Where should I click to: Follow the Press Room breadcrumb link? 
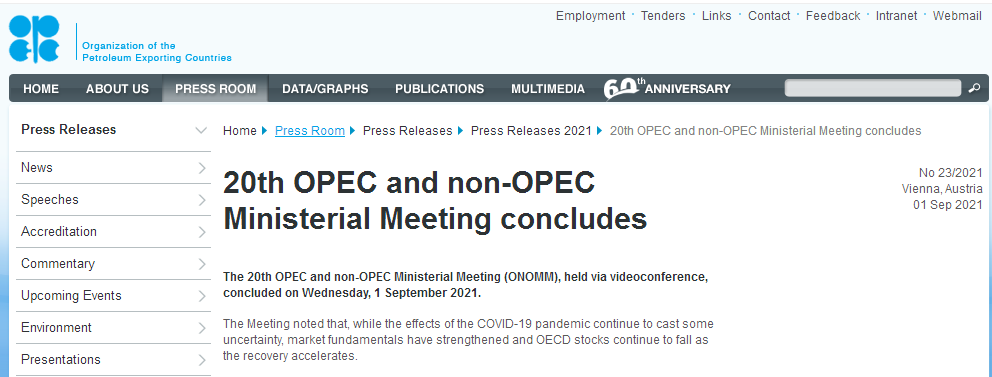tap(310, 131)
